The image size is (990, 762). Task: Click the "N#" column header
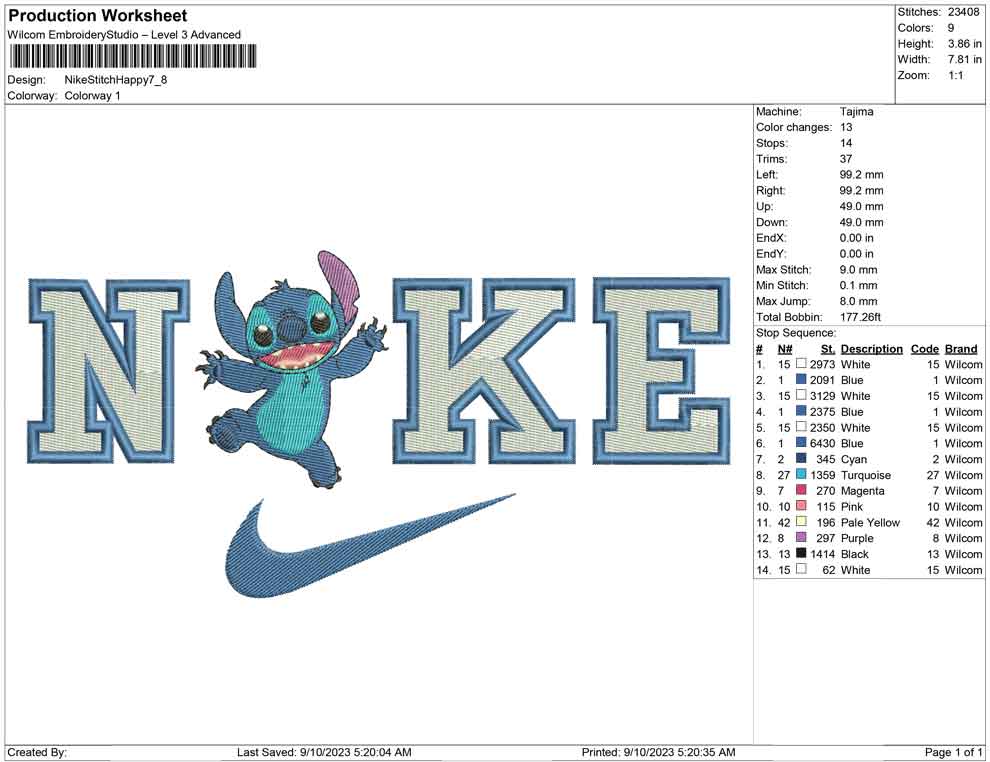[x=785, y=348]
